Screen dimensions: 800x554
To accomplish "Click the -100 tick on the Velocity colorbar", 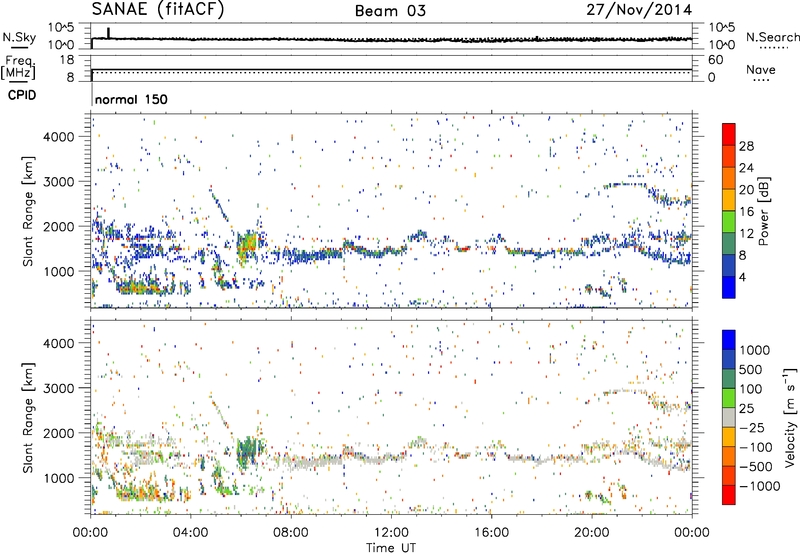I will 755,447.
